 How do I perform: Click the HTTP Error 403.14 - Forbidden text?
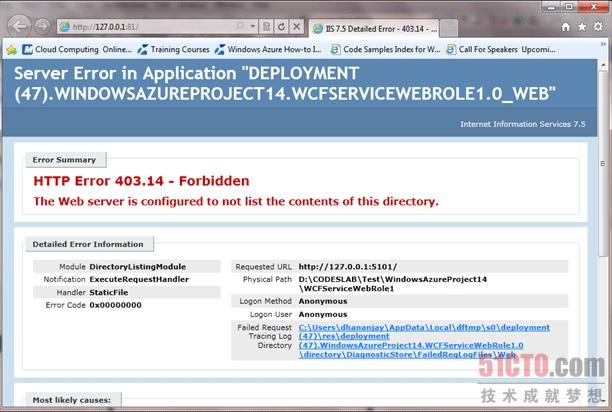click(x=141, y=181)
